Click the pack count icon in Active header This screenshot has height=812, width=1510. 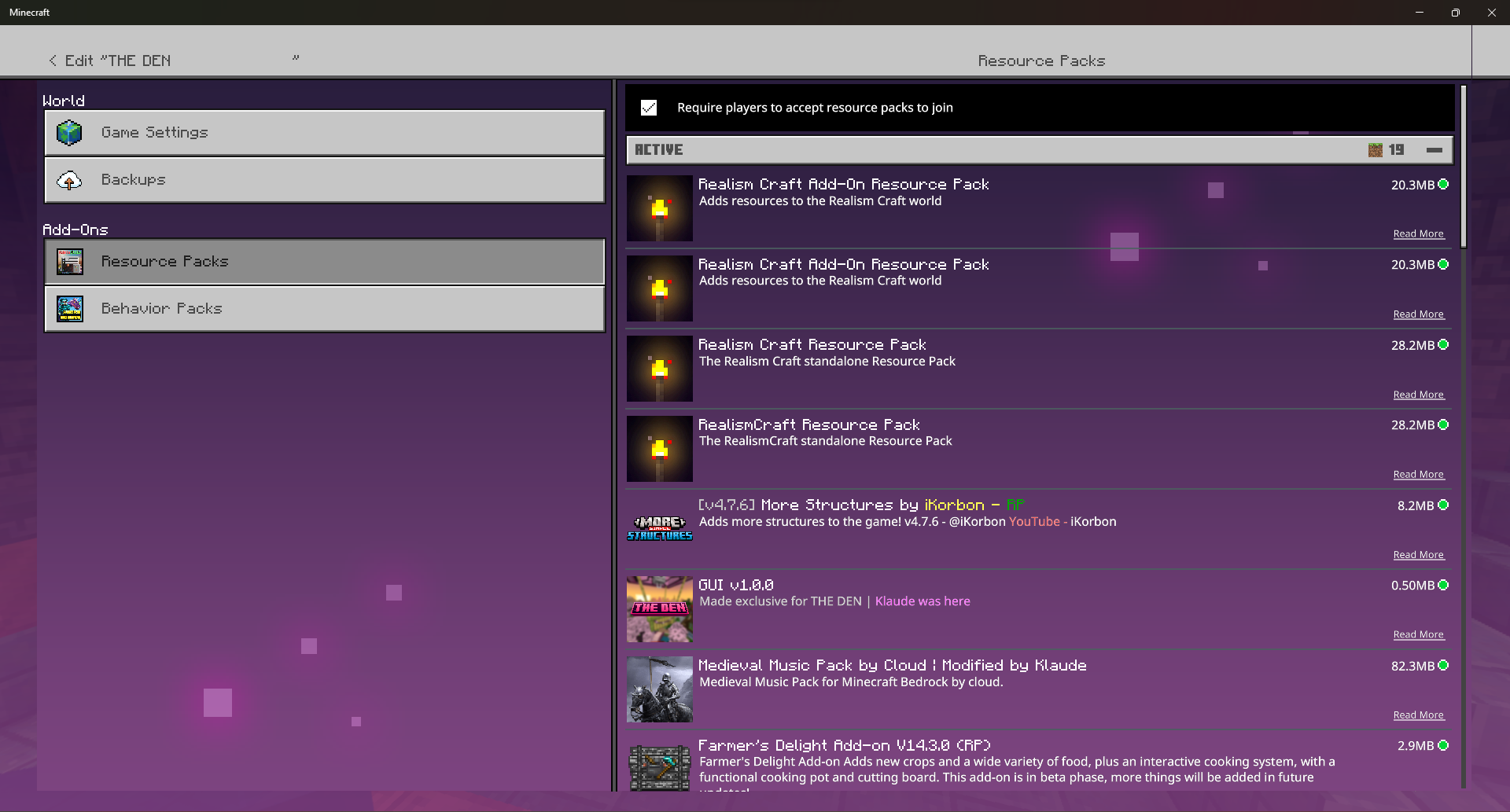(1375, 150)
